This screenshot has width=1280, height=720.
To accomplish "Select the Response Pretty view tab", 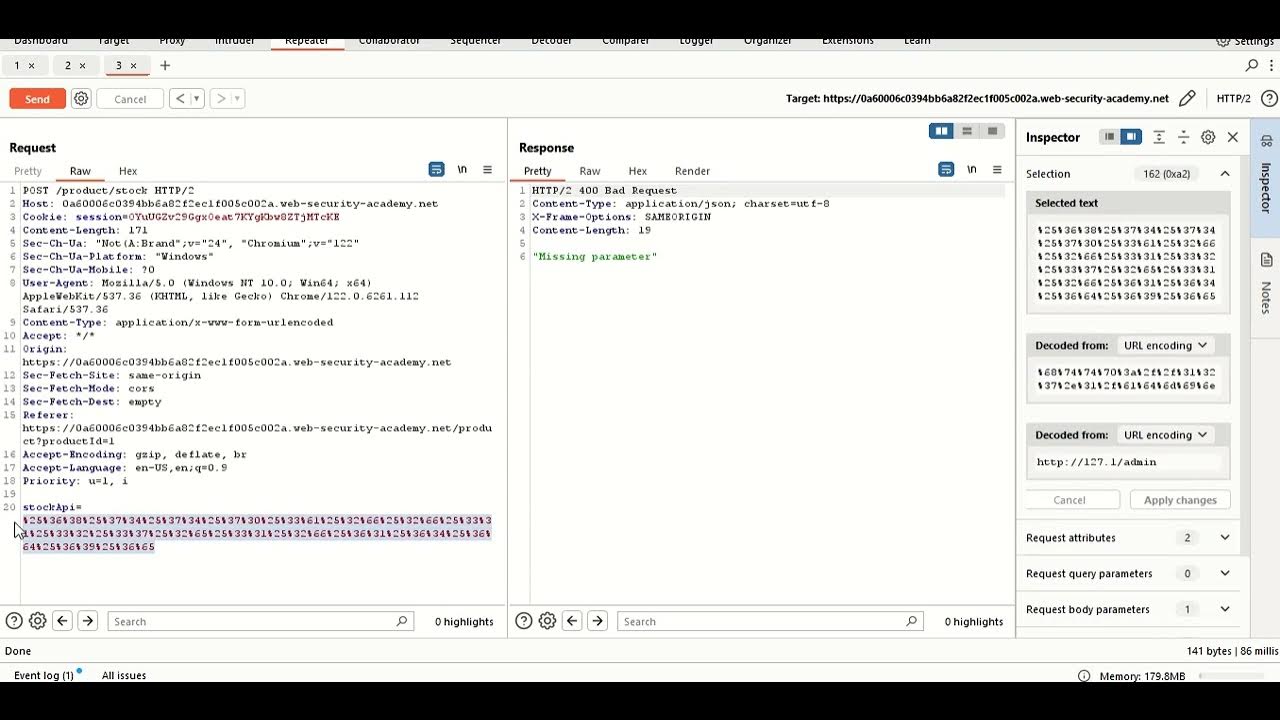I will coord(537,171).
